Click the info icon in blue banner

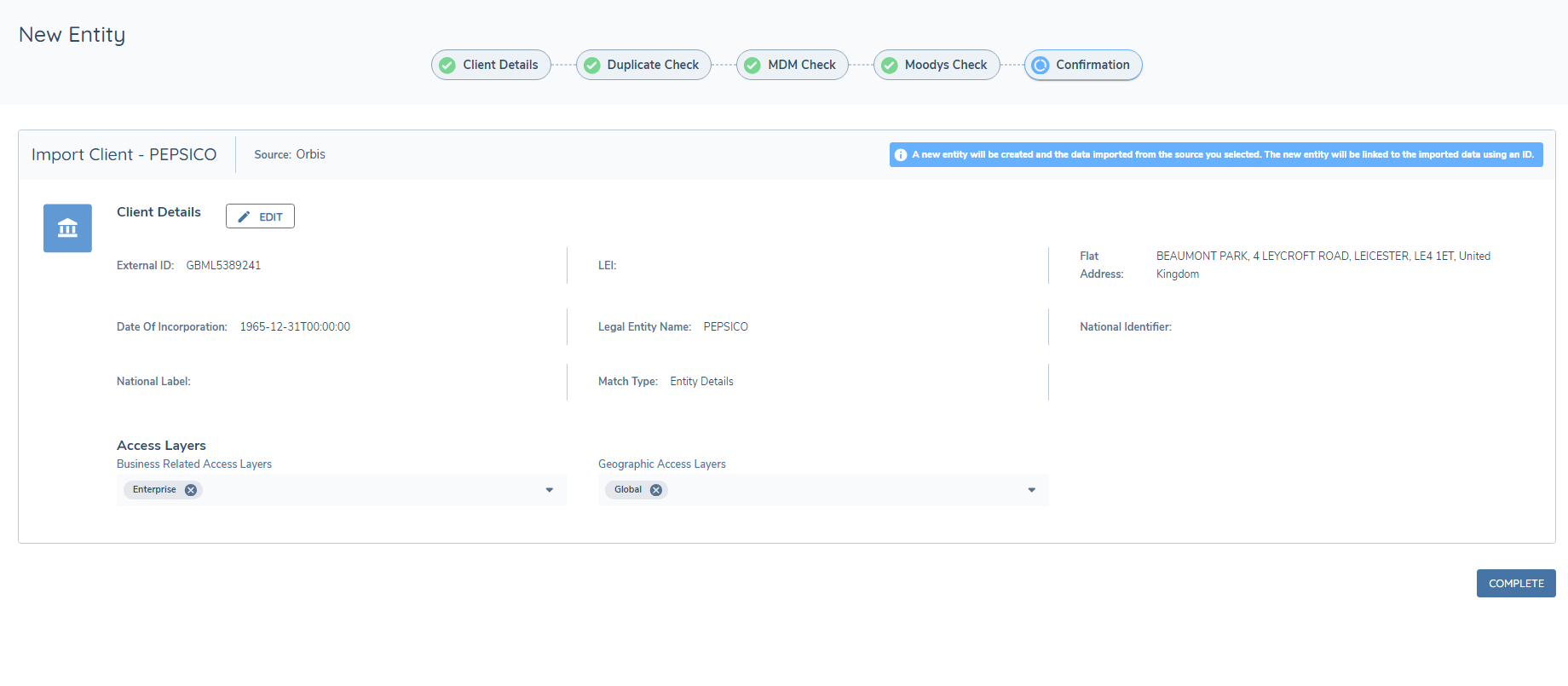pos(901,155)
